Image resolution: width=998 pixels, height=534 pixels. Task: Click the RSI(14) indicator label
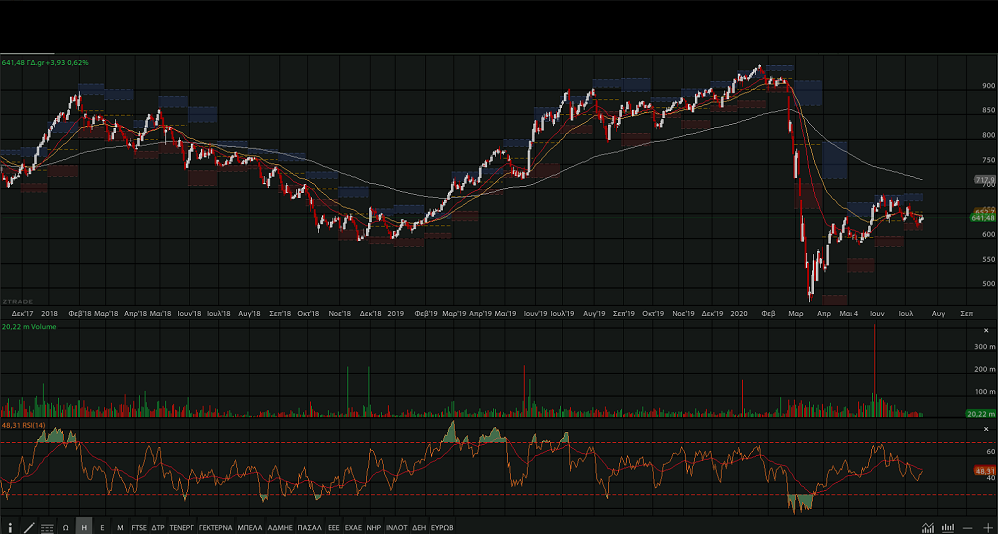point(25,425)
